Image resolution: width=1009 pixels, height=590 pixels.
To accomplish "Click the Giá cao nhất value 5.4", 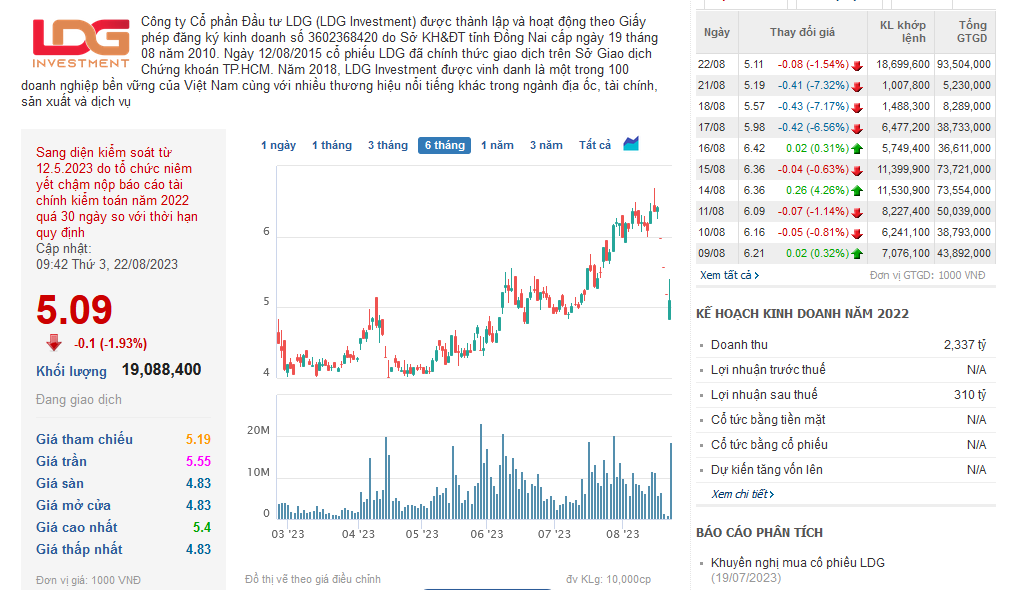I will (x=202, y=528).
